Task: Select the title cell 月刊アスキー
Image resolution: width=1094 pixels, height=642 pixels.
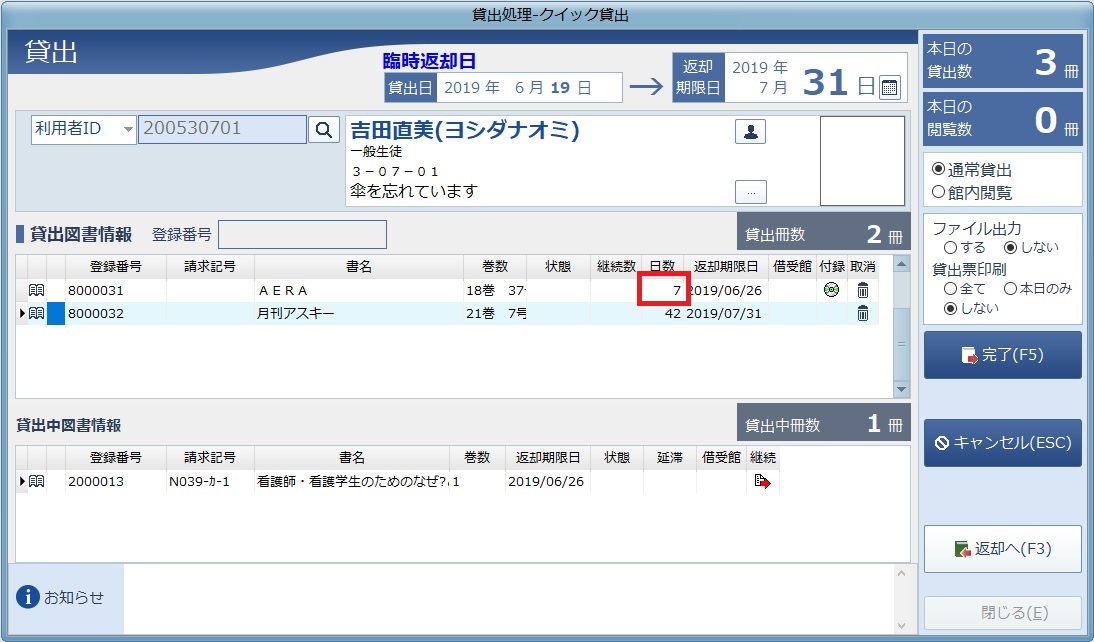Action: click(x=359, y=313)
